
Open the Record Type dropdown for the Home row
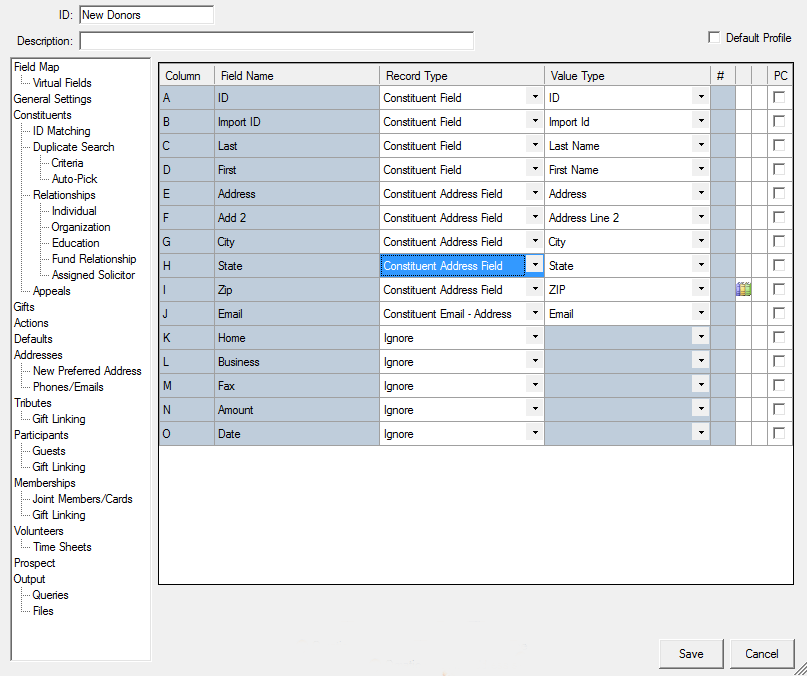point(535,337)
